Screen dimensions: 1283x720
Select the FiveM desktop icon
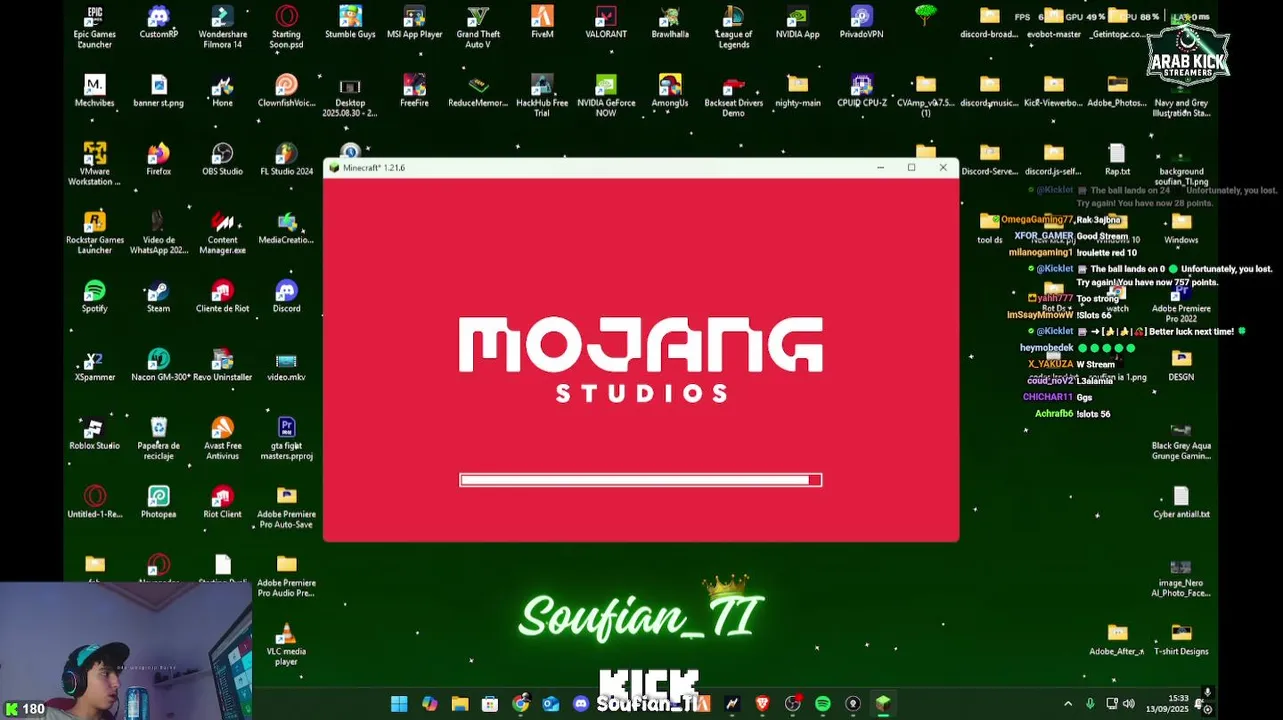(542, 24)
